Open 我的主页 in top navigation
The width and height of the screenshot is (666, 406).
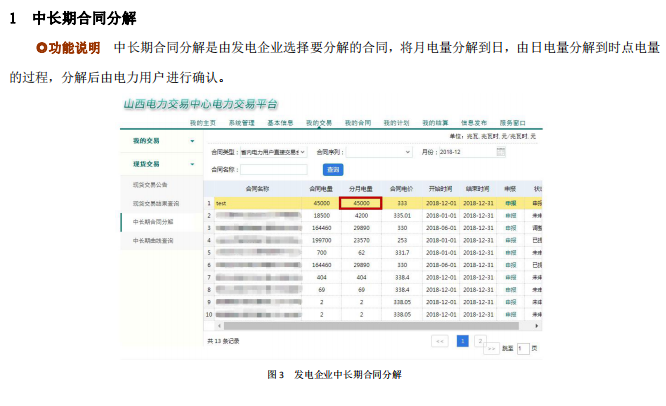204,123
